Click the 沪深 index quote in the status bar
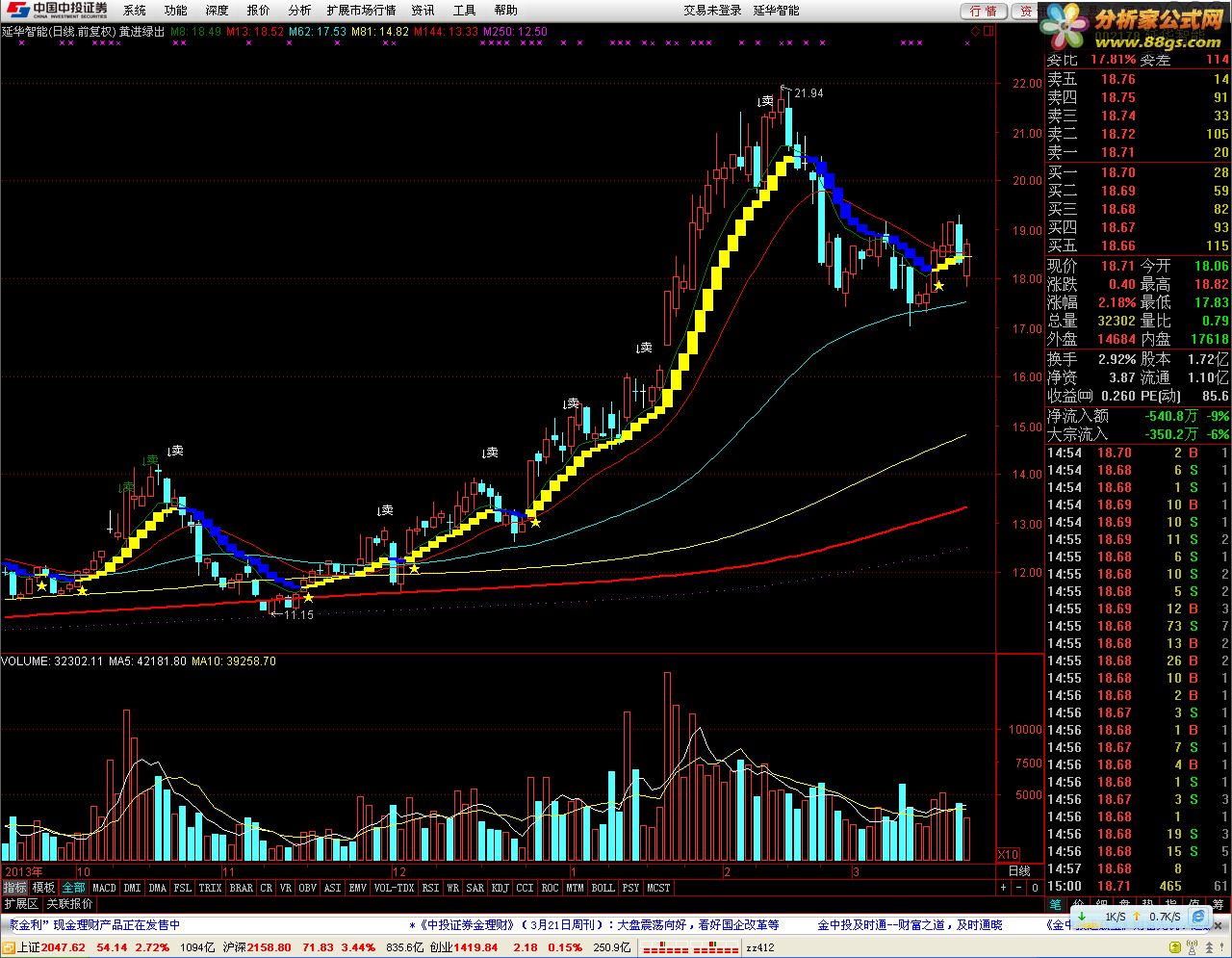1232x958 pixels. (x=299, y=947)
